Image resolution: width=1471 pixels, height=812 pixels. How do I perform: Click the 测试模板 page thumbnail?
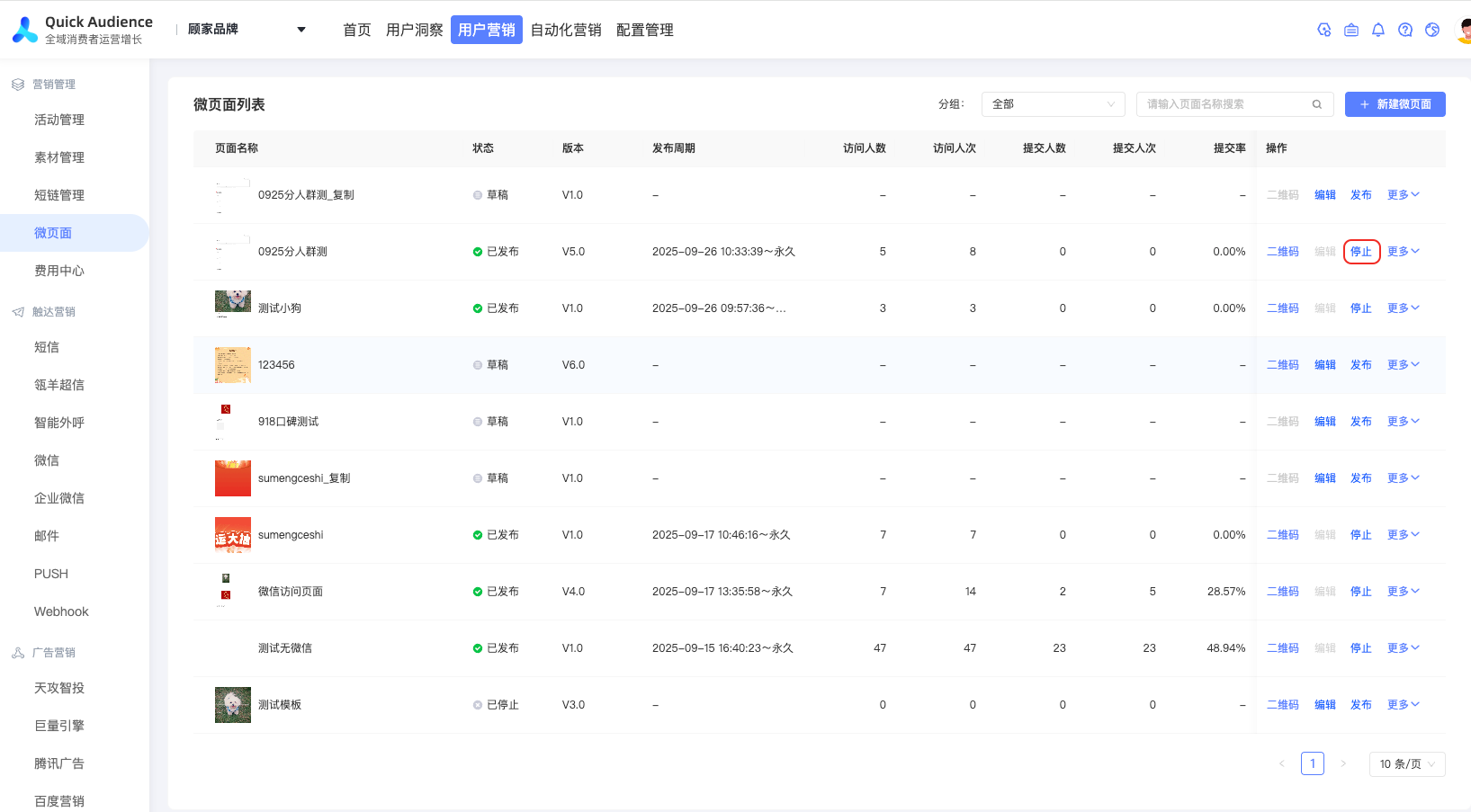click(x=232, y=705)
